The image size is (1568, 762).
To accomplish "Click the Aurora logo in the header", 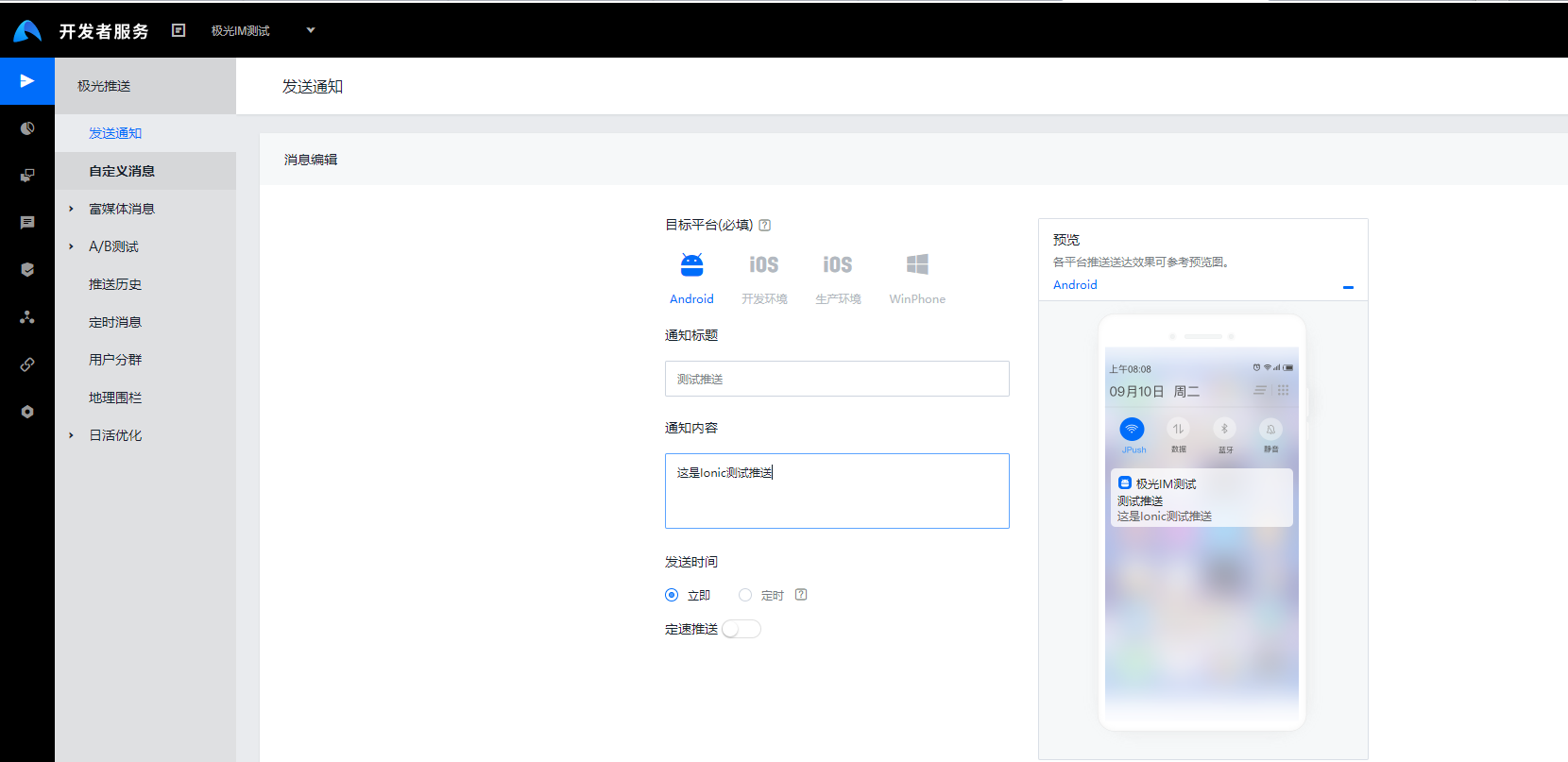I will pos(27,31).
